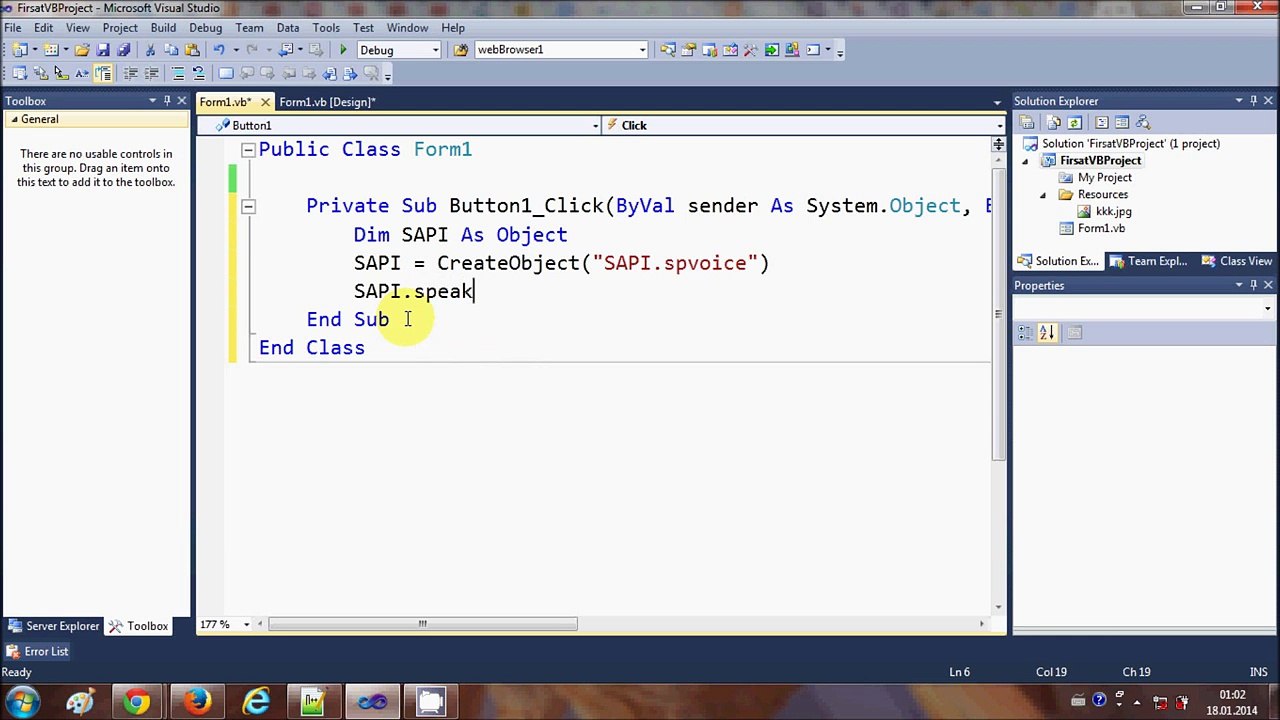Image resolution: width=1280 pixels, height=720 pixels.
Task: Collapse the Button1_Click sub outline
Action: [248, 206]
